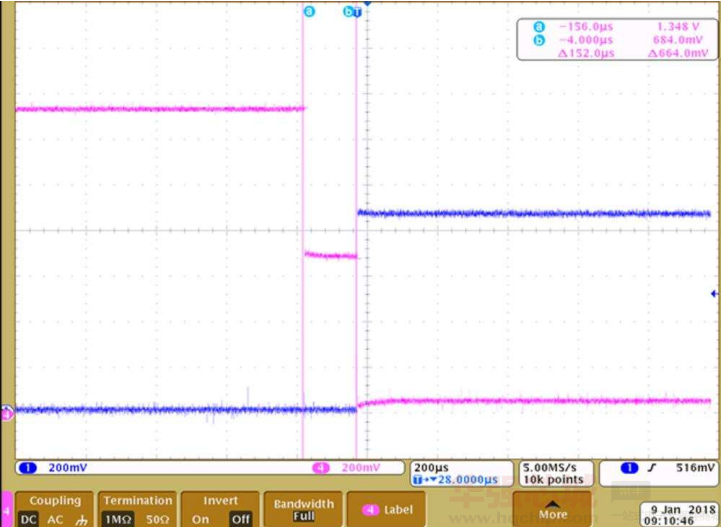The width and height of the screenshot is (722, 527).
Task: Open the 200µs horizontal timebase readout
Action: point(426,468)
